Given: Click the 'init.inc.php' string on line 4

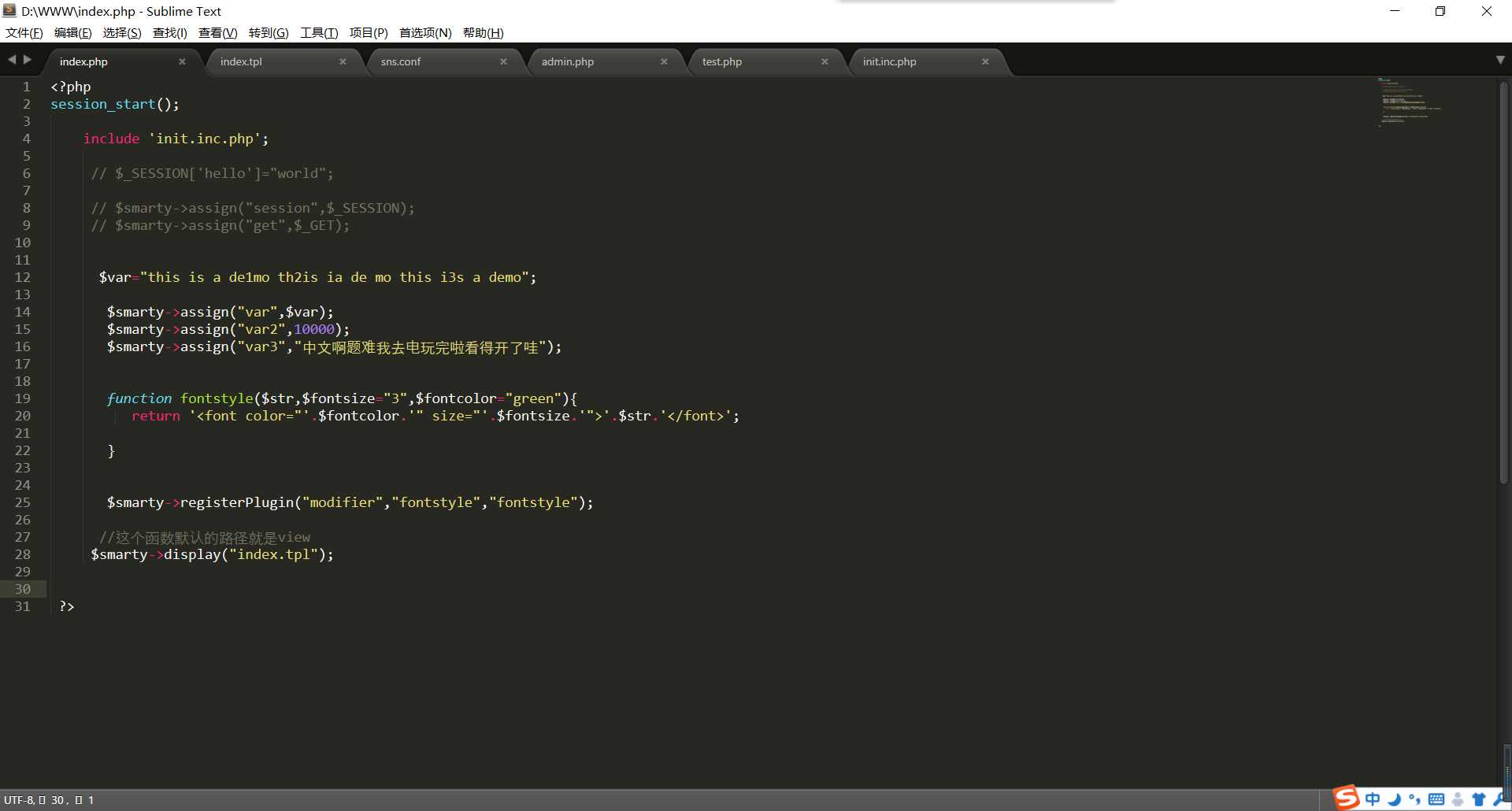Looking at the screenshot, I should (205, 139).
